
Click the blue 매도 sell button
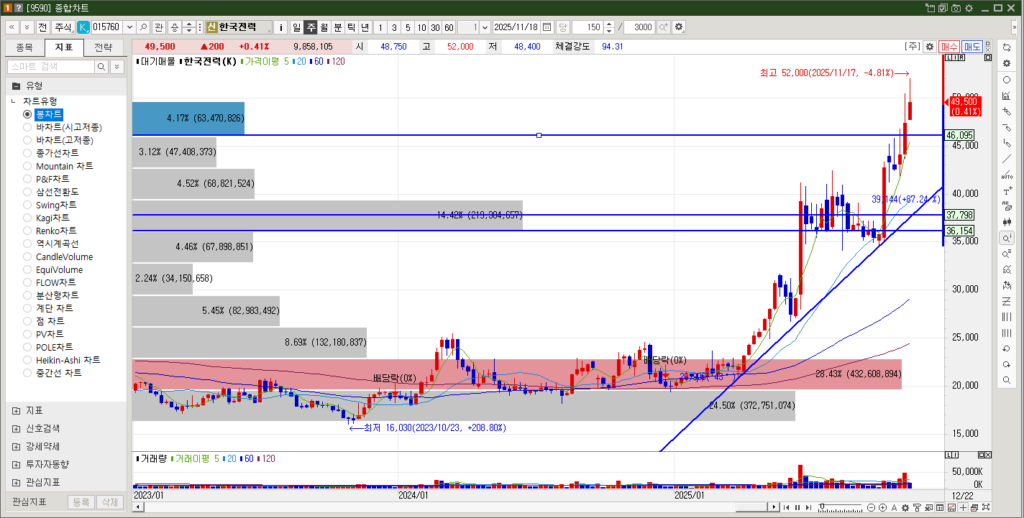tap(972, 46)
